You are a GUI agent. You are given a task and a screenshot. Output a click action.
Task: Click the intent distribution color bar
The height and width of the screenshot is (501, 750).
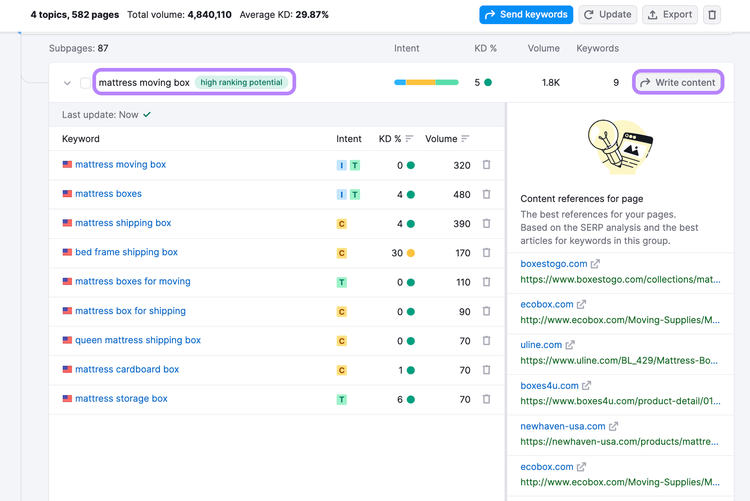(426, 82)
